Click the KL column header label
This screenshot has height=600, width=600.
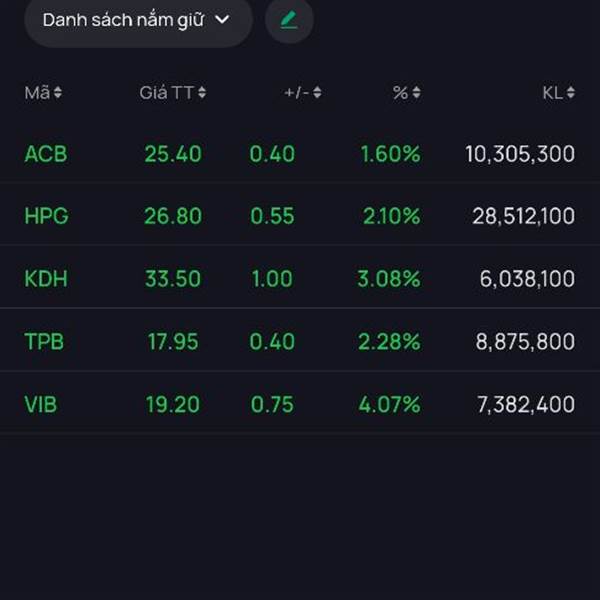click(x=552, y=93)
